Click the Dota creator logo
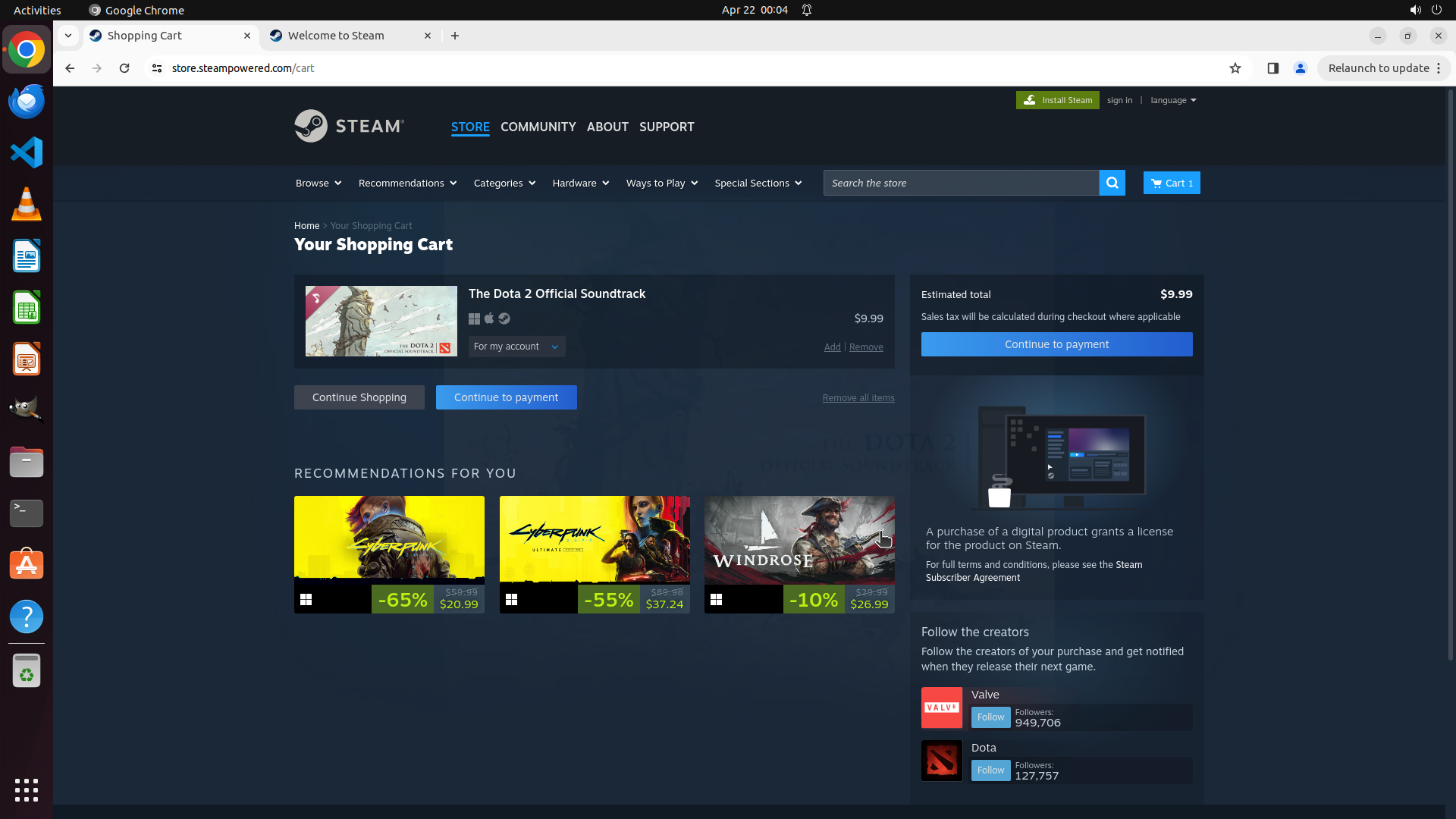 pos(941,761)
